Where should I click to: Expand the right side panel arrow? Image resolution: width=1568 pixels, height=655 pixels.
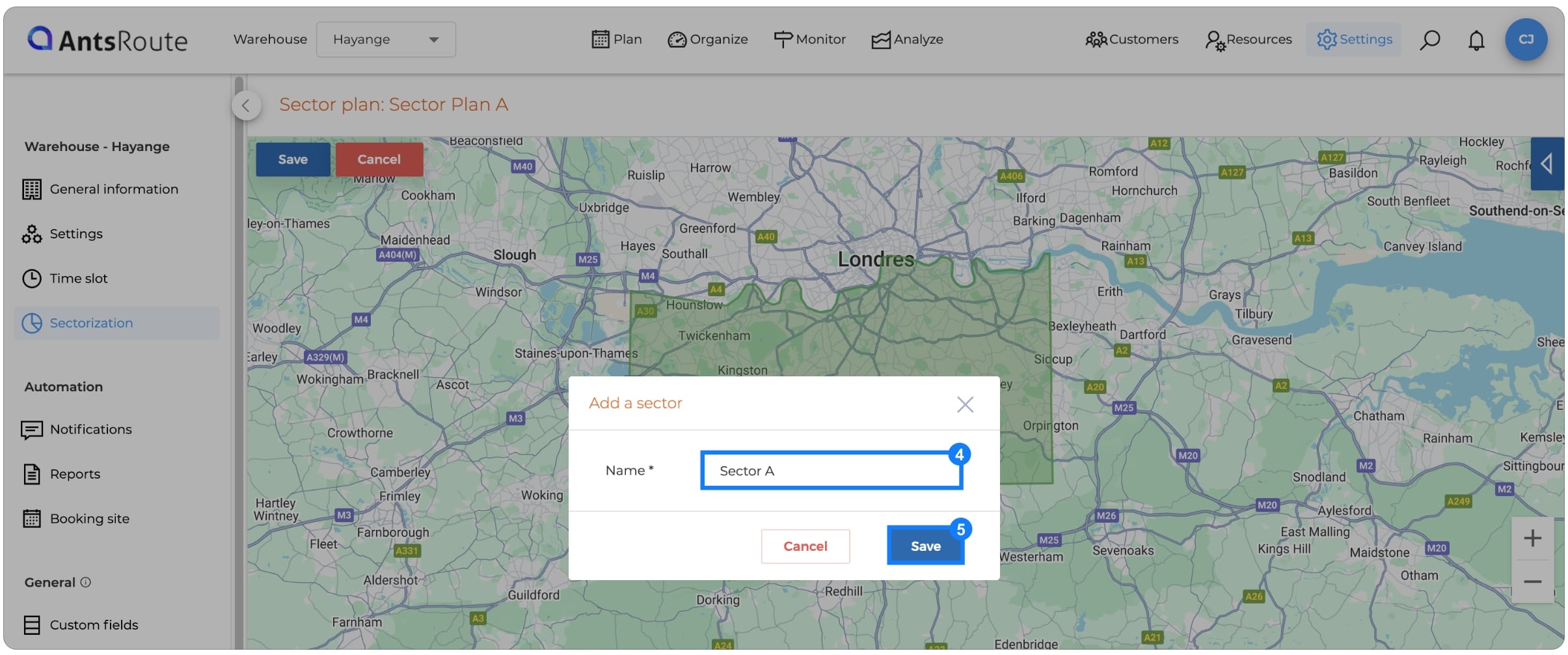[1547, 163]
